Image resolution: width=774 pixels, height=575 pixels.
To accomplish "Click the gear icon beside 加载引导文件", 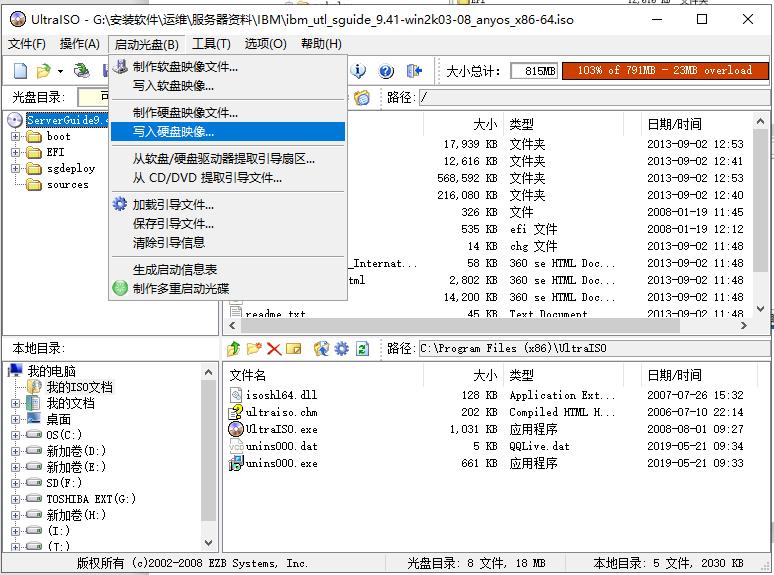I will [120, 204].
